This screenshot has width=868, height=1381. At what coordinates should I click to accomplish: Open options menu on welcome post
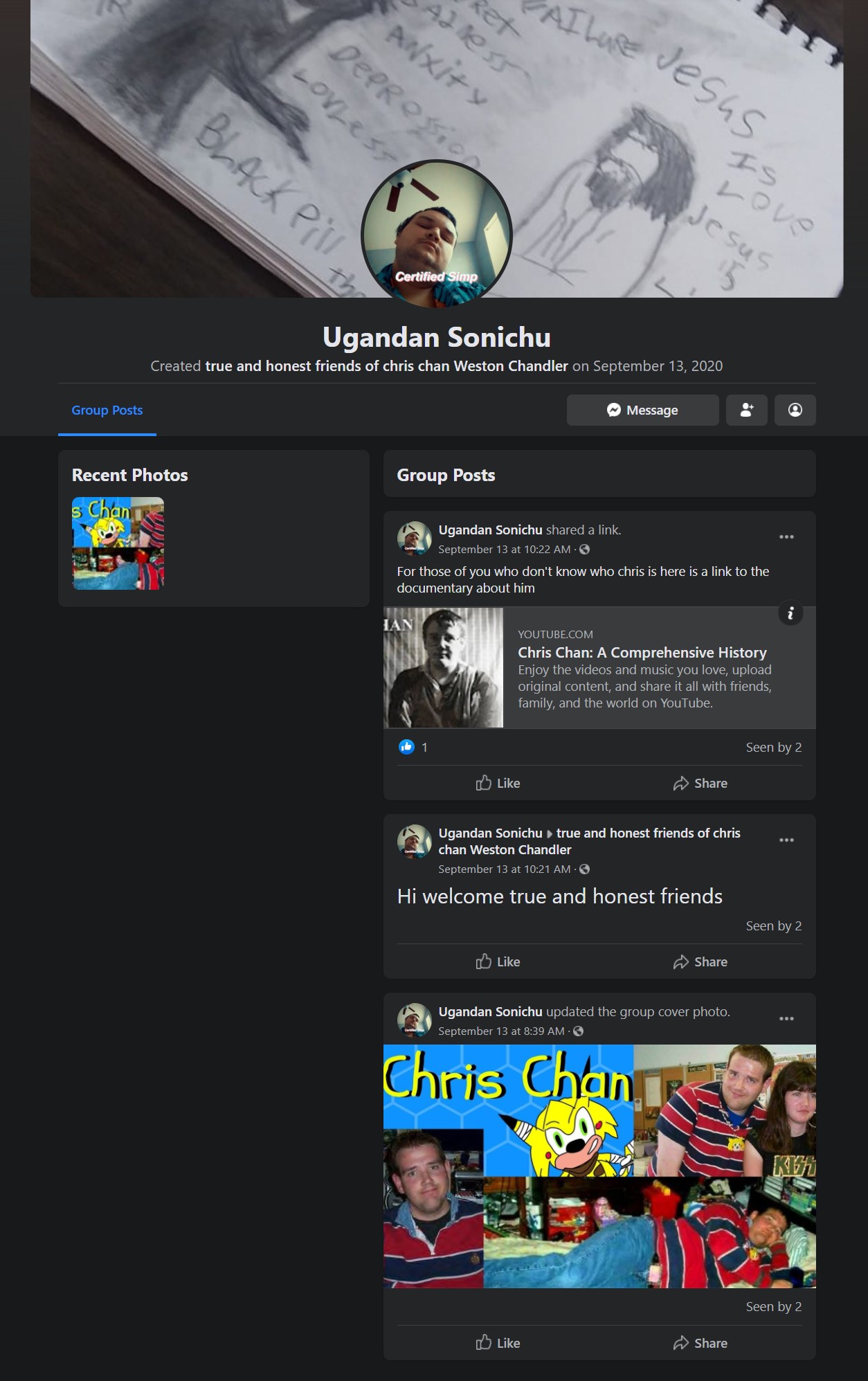click(786, 840)
